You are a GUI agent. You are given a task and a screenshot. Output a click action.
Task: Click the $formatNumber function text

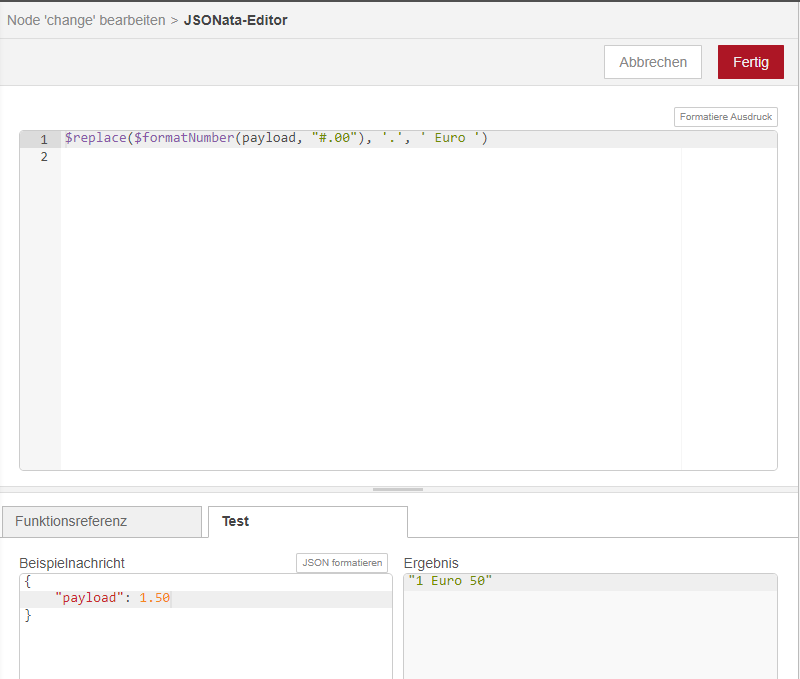click(184, 138)
